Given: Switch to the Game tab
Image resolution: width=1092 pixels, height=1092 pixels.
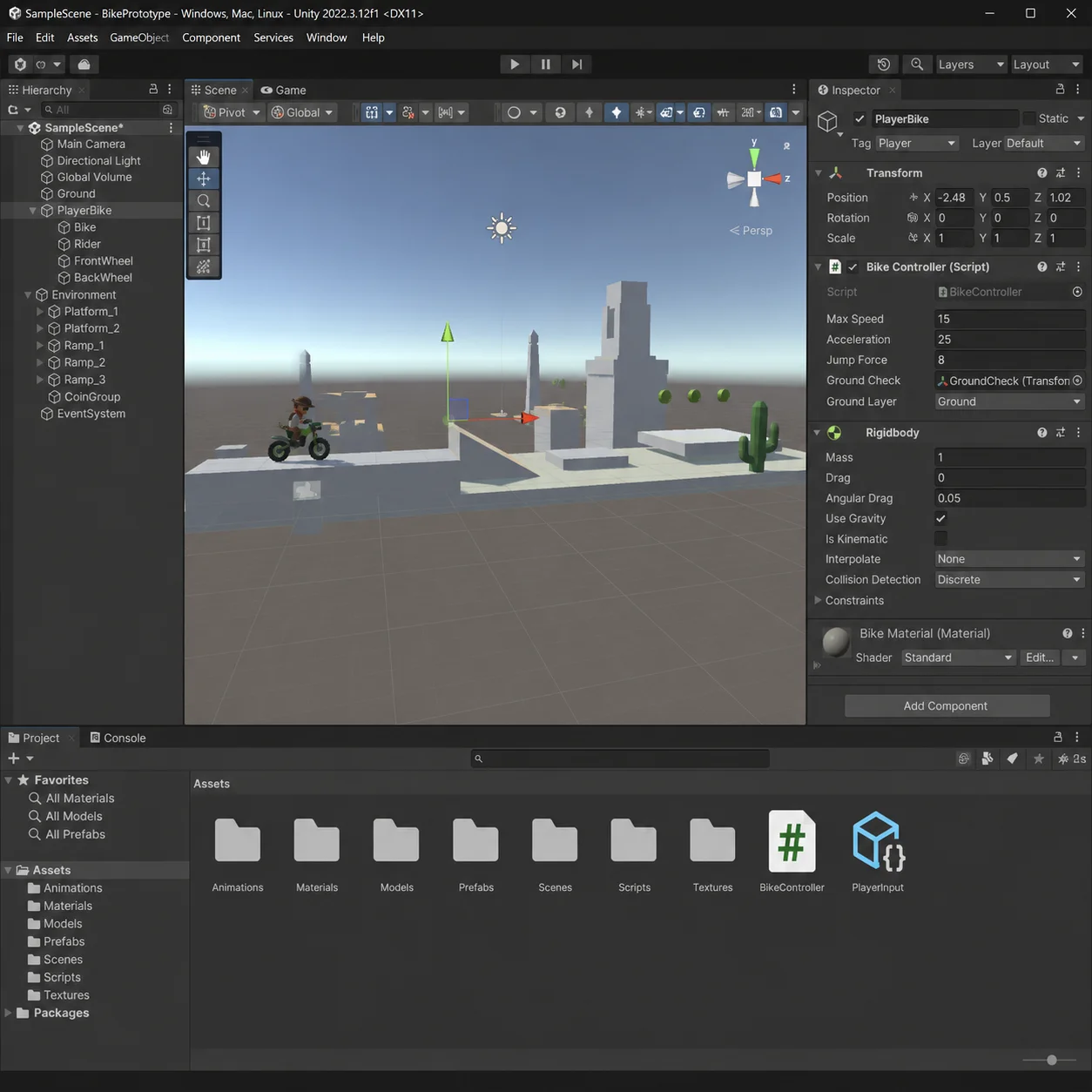Looking at the screenshot, I should click(x=284, y=90).
